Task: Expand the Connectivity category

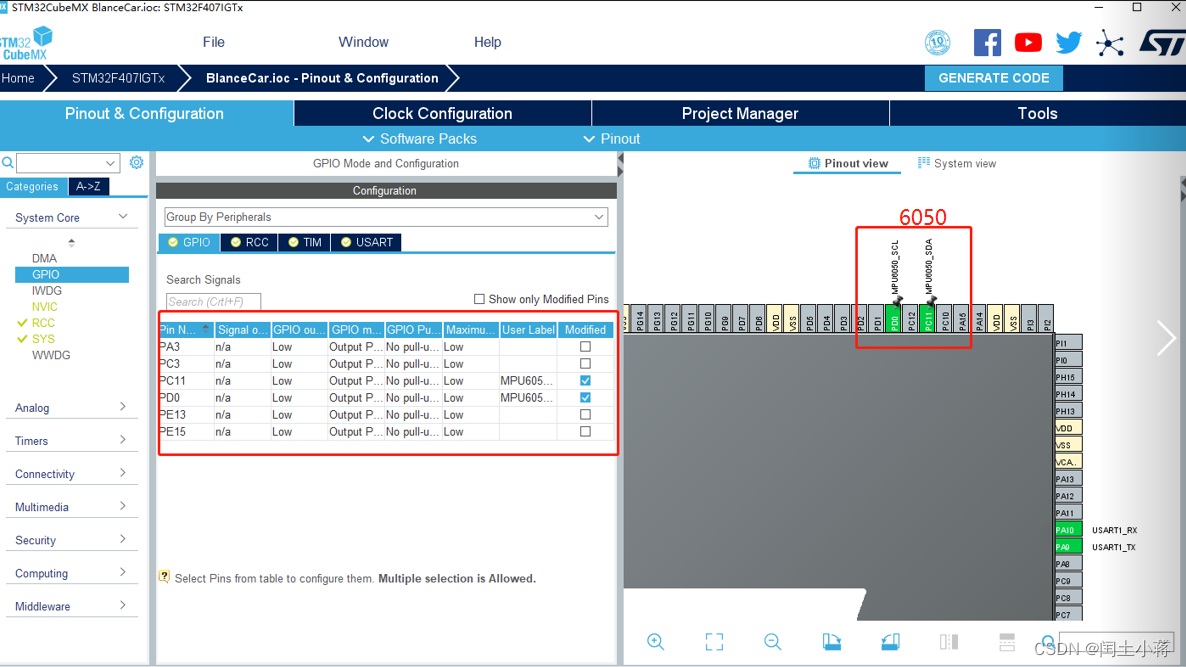Action: point(71,474)
